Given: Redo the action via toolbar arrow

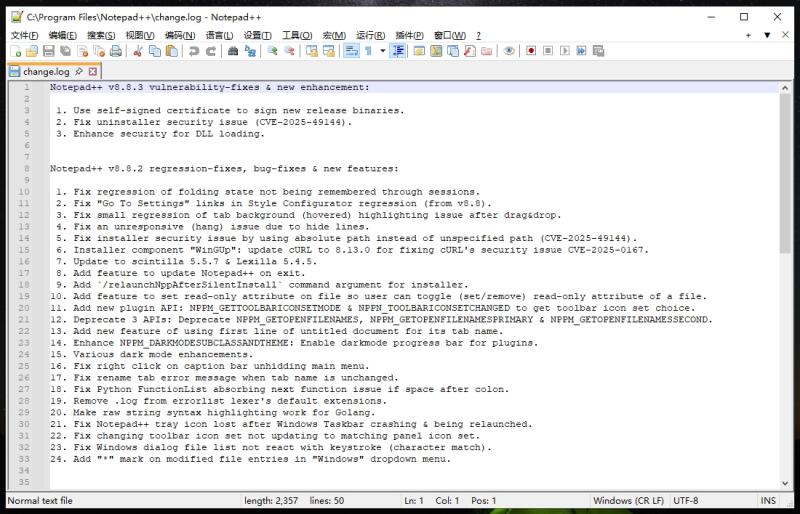Looking at the screenshot, I should click(210, 51).
